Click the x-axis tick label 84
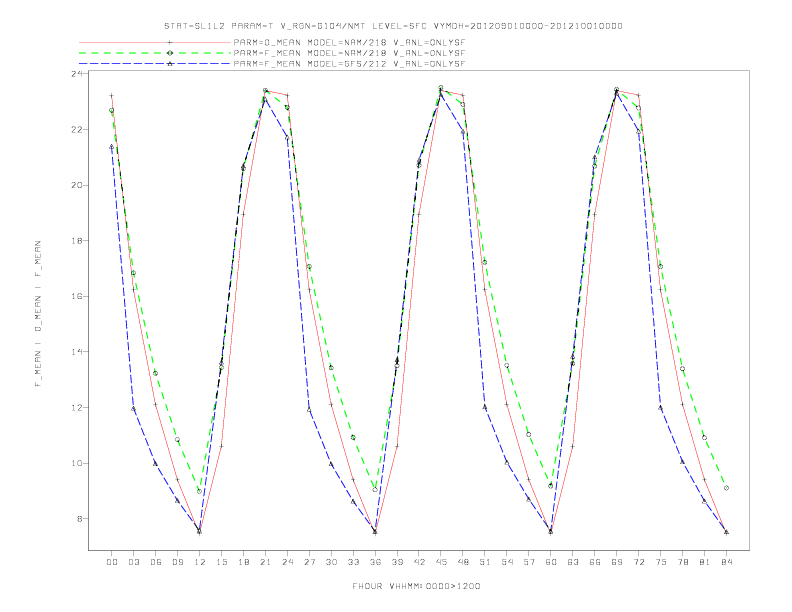 pyautogui.click(x=726, y=562)
